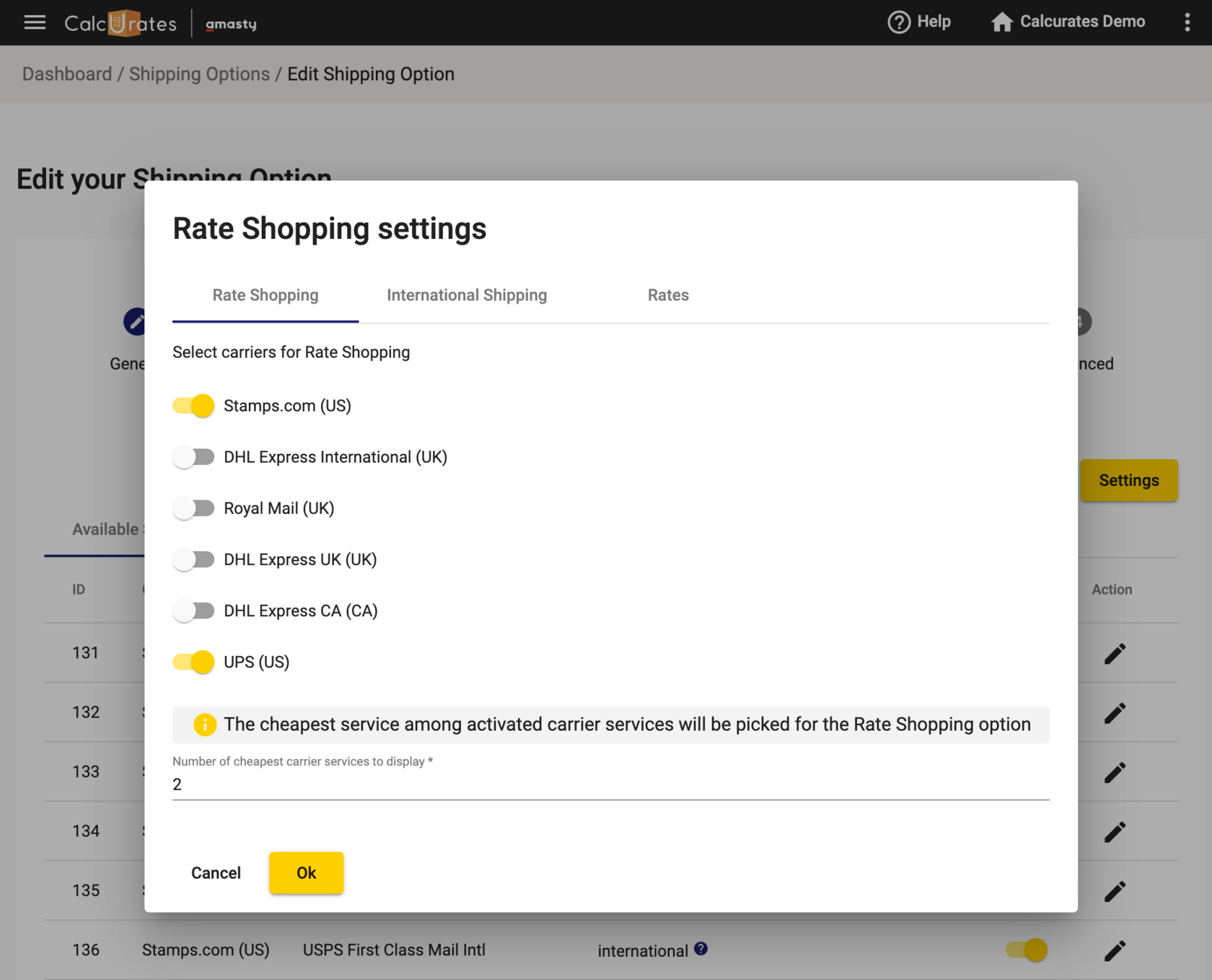Click the Help question mark icon
1212x980 pixels.
pyautogui.click(x=898, y=22)
